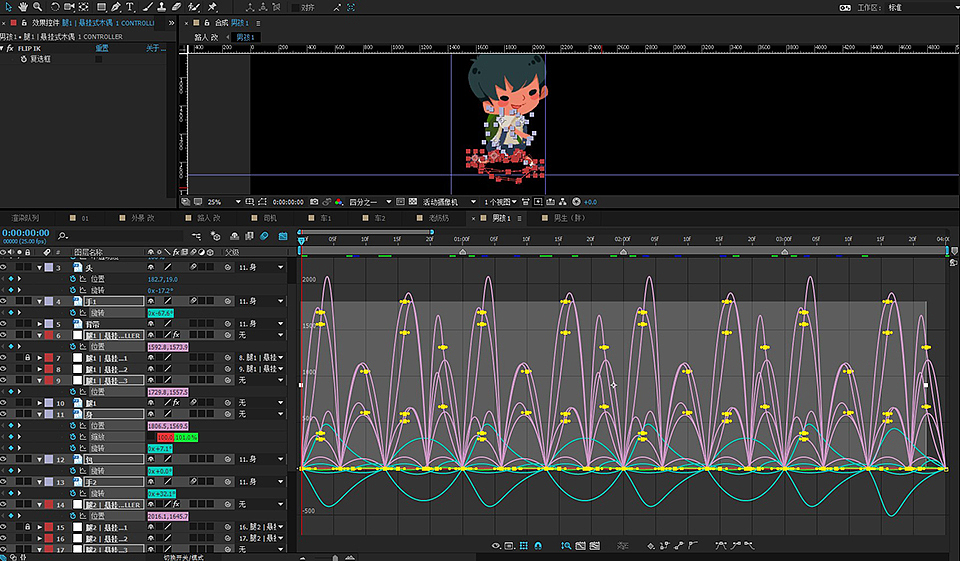This screenshot has height=561, width=960.
Task: Click the Easy Ease keyframe icon
Action: click(x=721, y=545)
